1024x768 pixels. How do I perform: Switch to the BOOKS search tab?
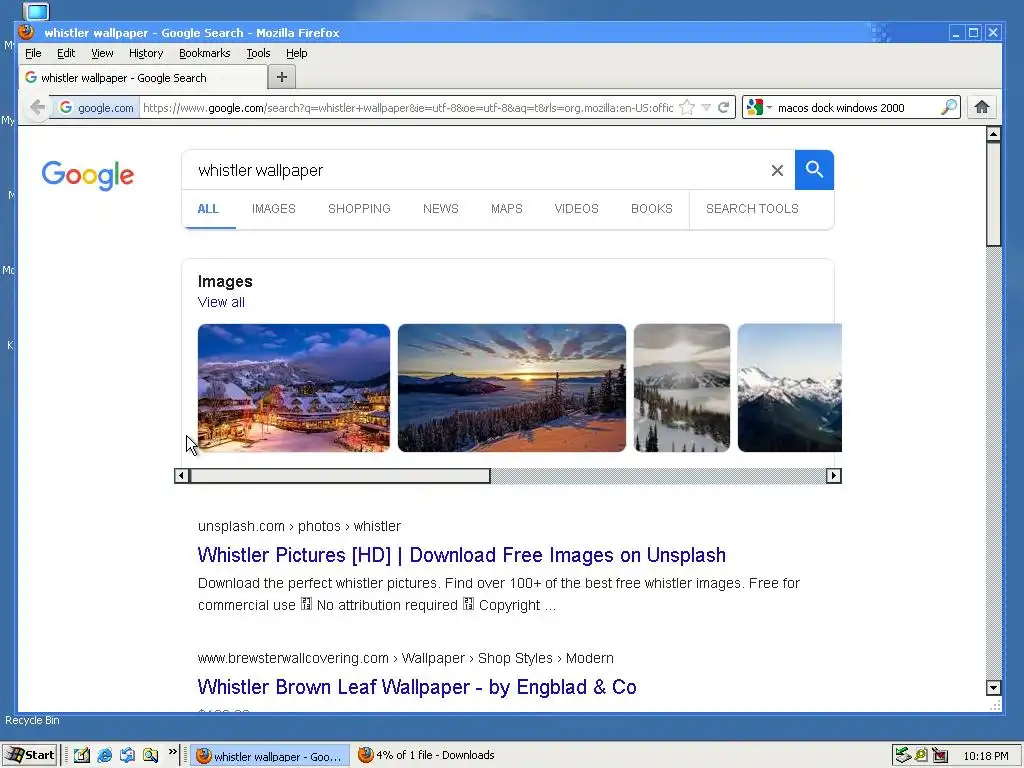click(652, 208)
